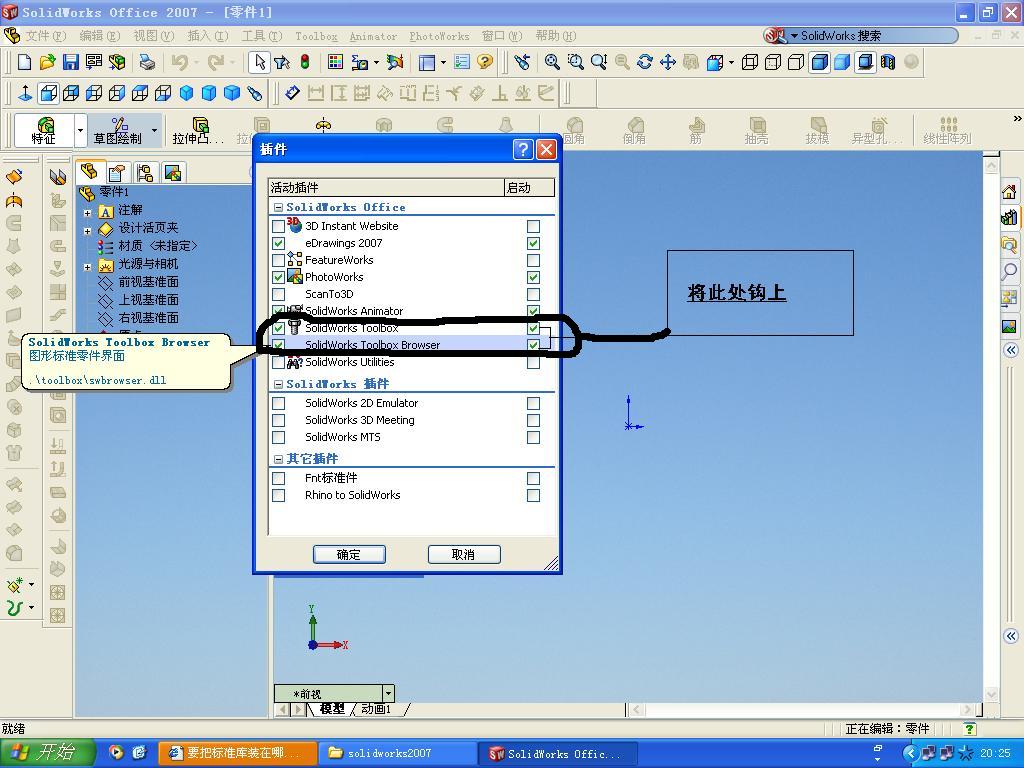Collapse the SolidWorks 插件 group

click(278, 385)
